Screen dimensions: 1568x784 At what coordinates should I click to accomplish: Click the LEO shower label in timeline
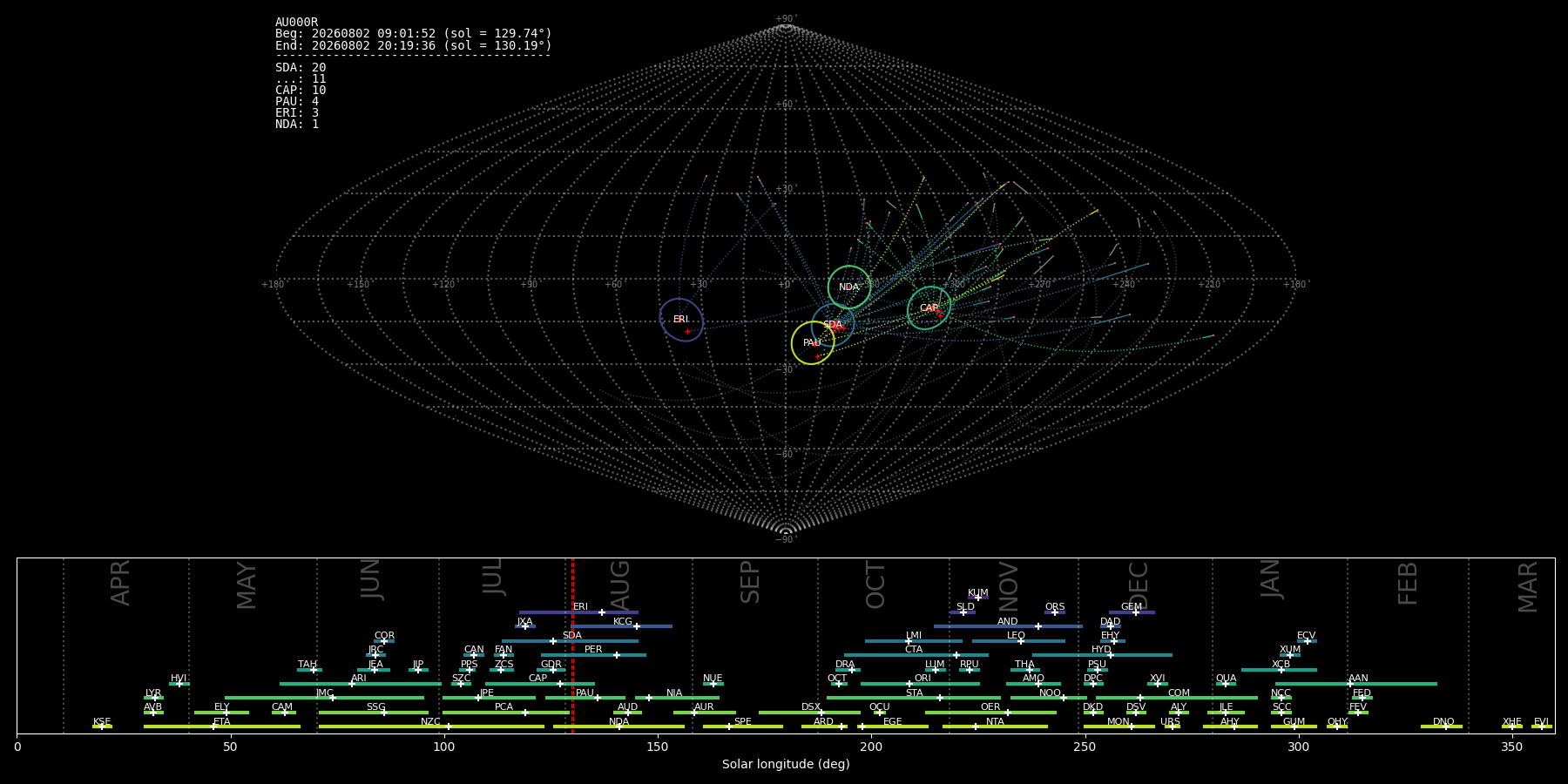(1016, 636)
